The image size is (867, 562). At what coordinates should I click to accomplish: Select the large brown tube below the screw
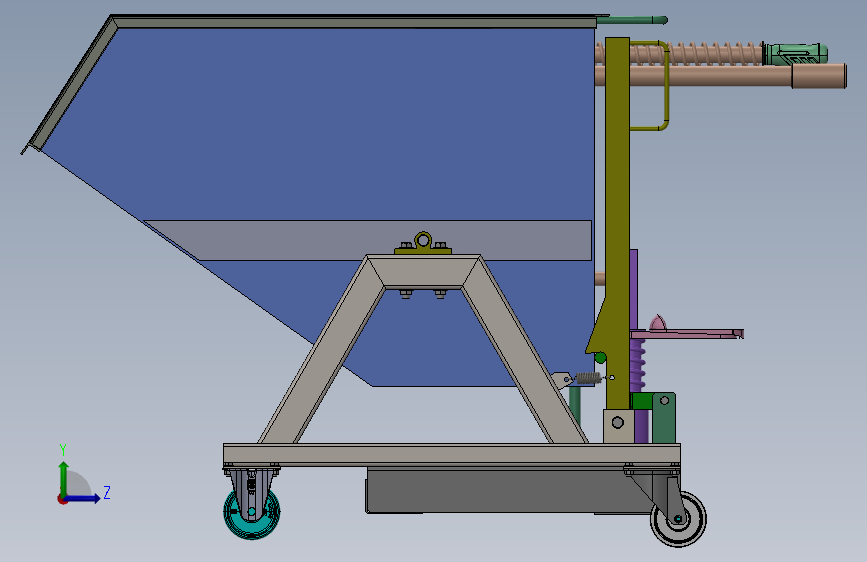tap(722, 76)
